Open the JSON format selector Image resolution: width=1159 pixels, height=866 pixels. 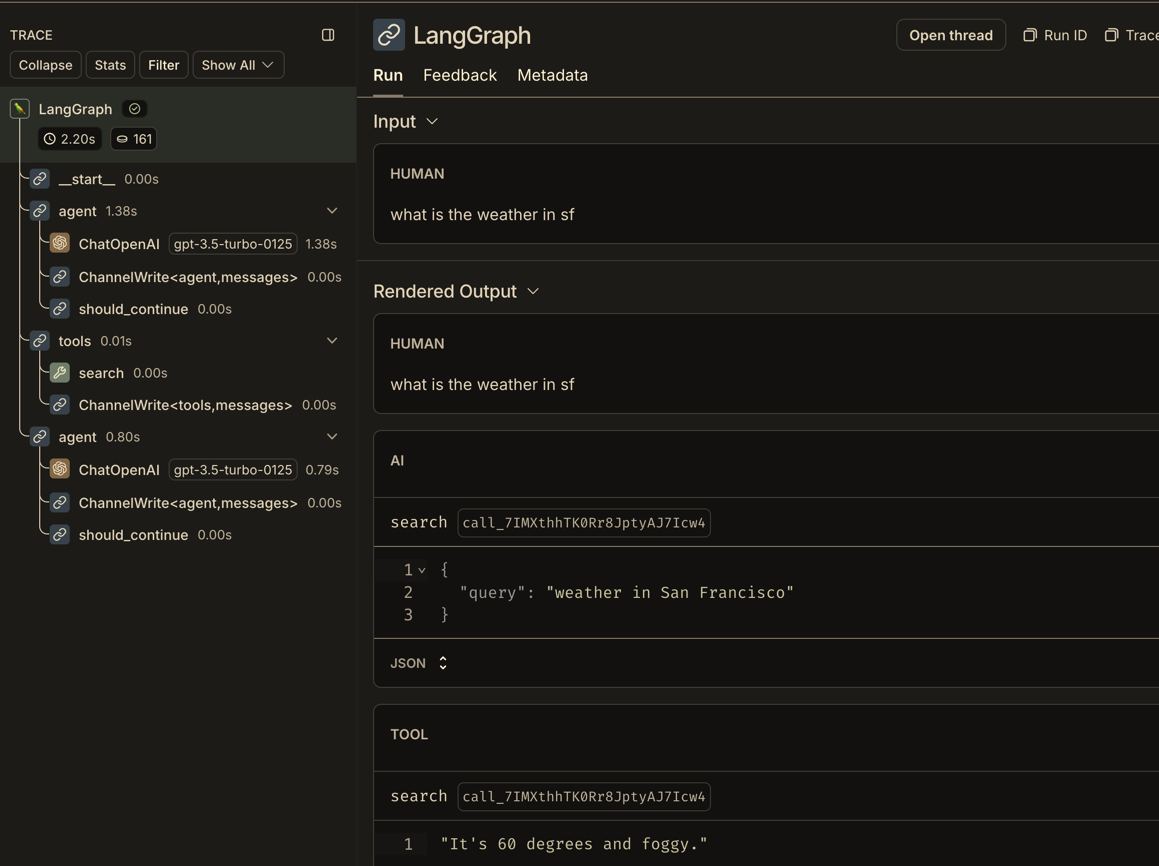click(419, 663)
